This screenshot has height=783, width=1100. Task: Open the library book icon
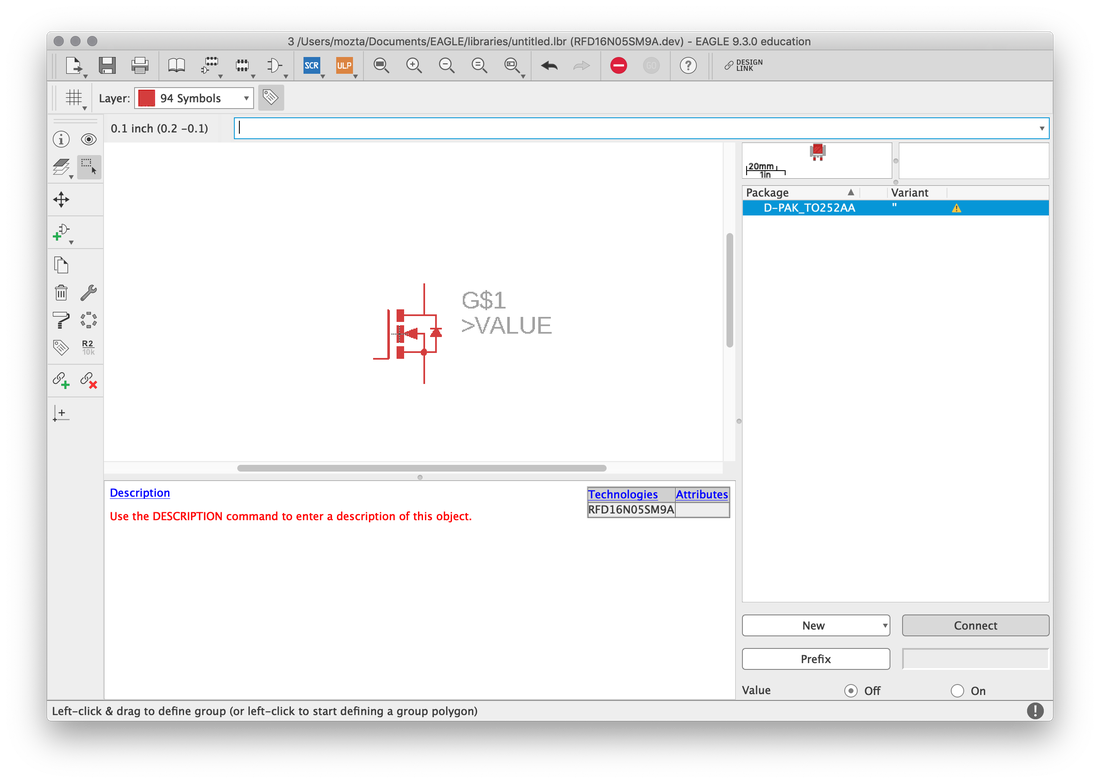[x=176, y=66]
